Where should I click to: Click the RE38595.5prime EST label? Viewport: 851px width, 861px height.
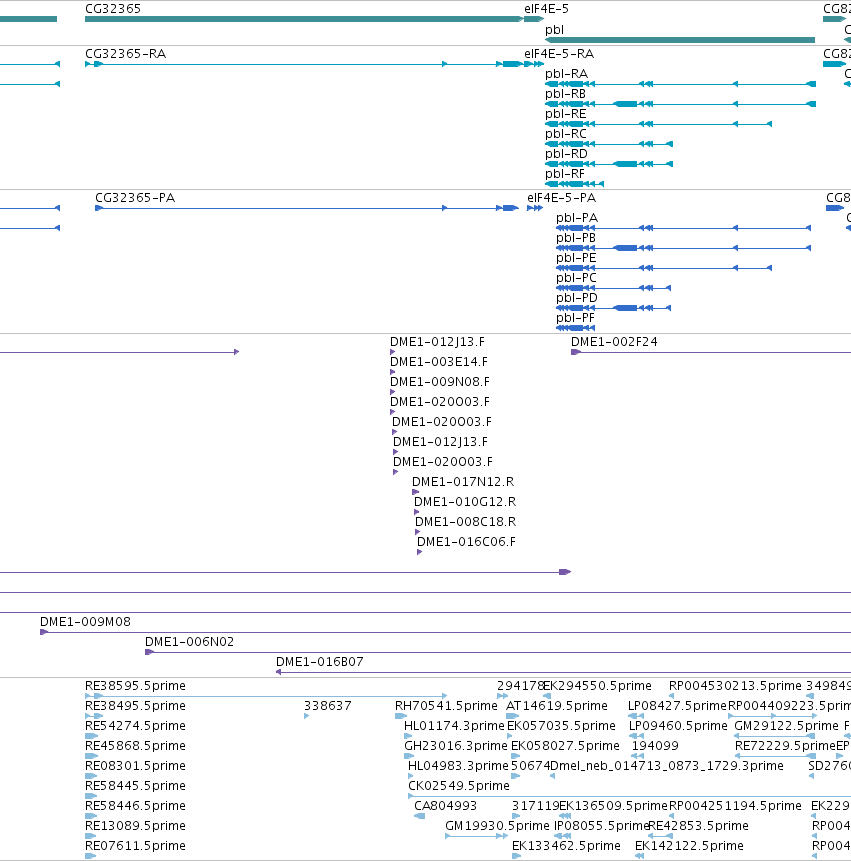[135, 686]
